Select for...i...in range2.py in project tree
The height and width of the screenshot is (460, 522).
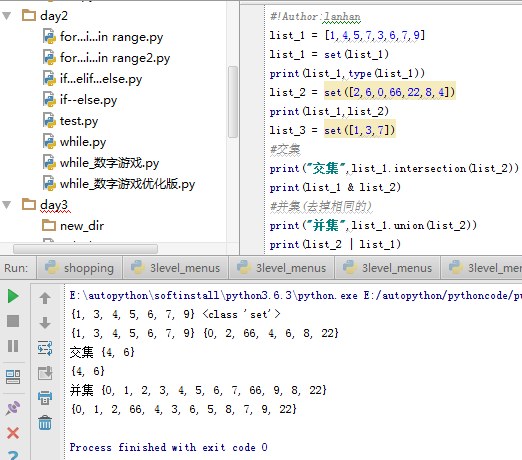point(115,58)
